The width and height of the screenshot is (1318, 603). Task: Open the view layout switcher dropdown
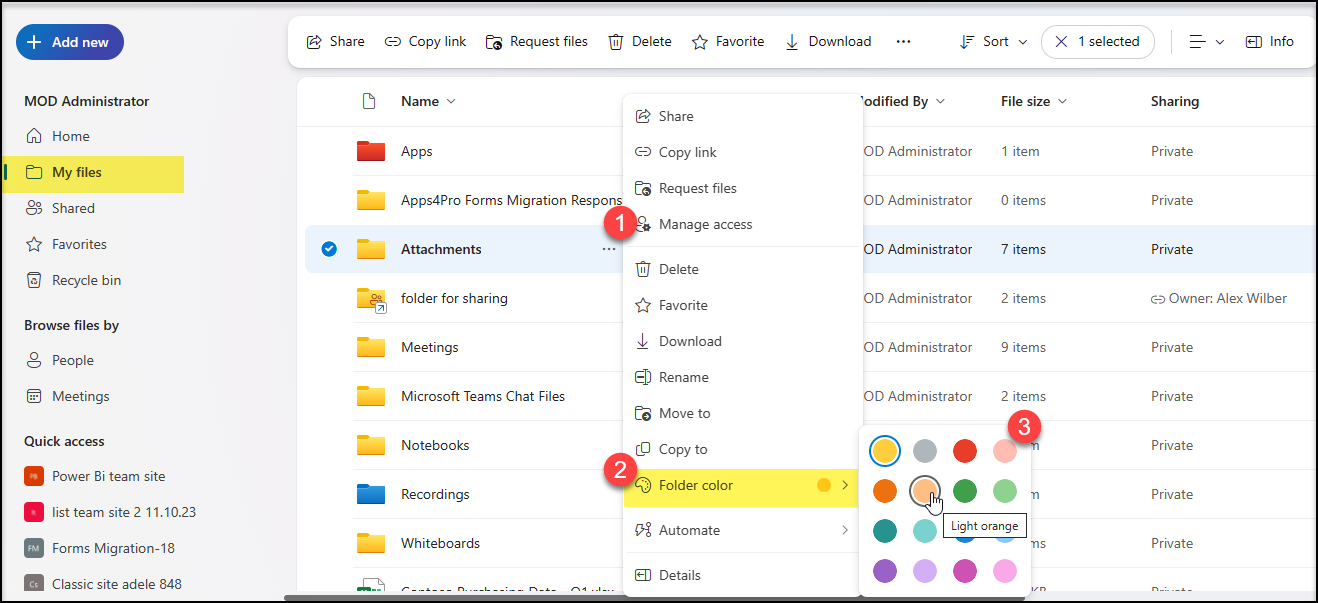tap(1206, 42)
